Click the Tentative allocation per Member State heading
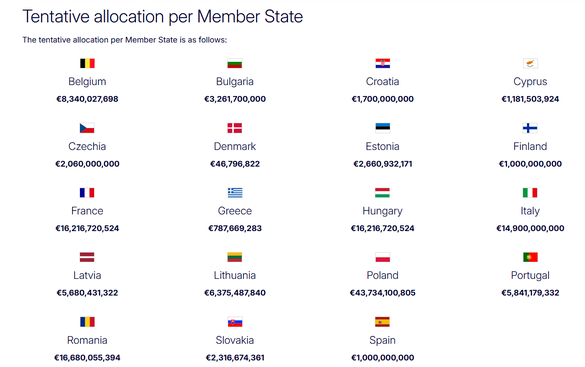Viewport: 585px width, 367px height. point(163,17)
